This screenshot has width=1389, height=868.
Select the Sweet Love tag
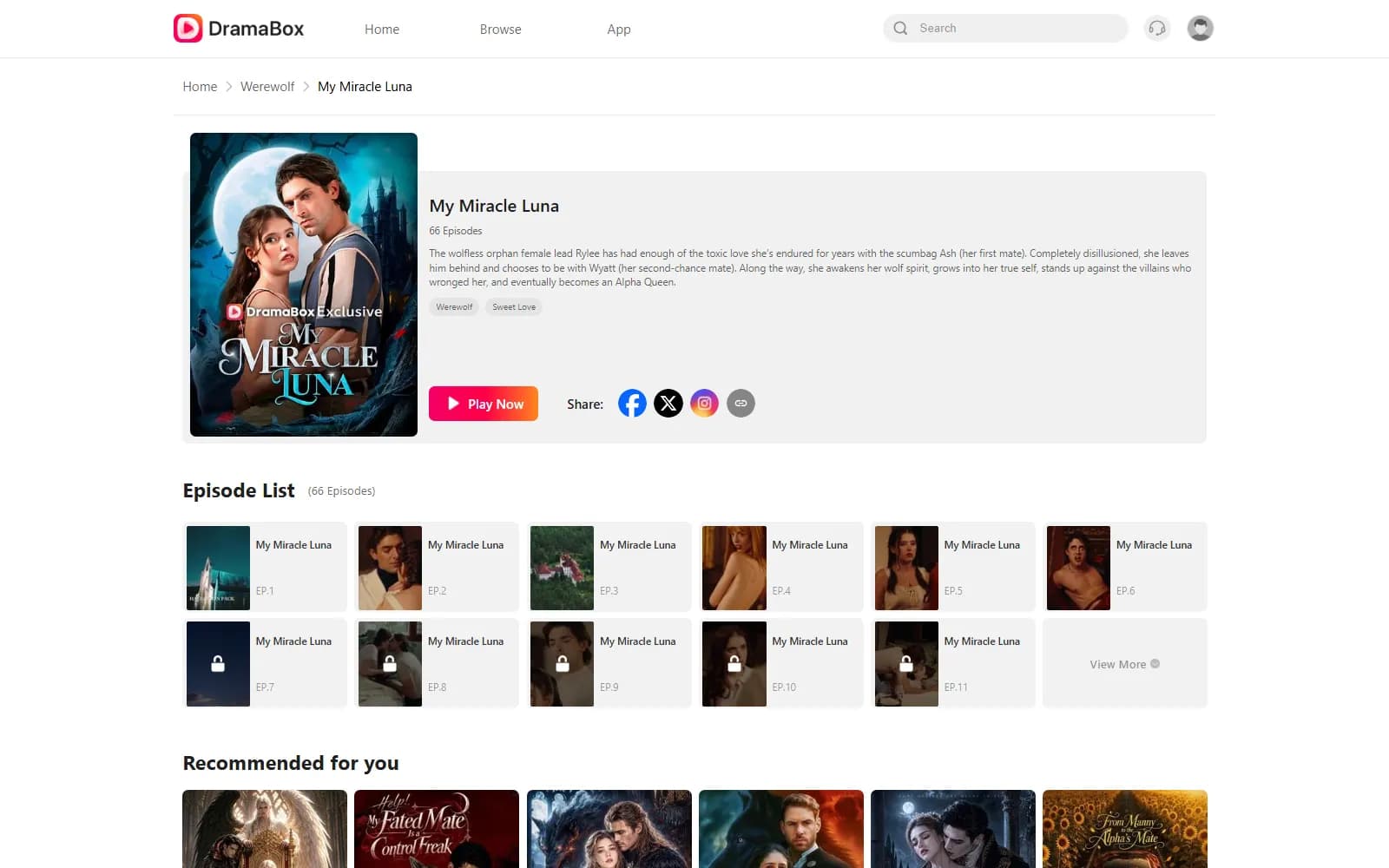514,307
